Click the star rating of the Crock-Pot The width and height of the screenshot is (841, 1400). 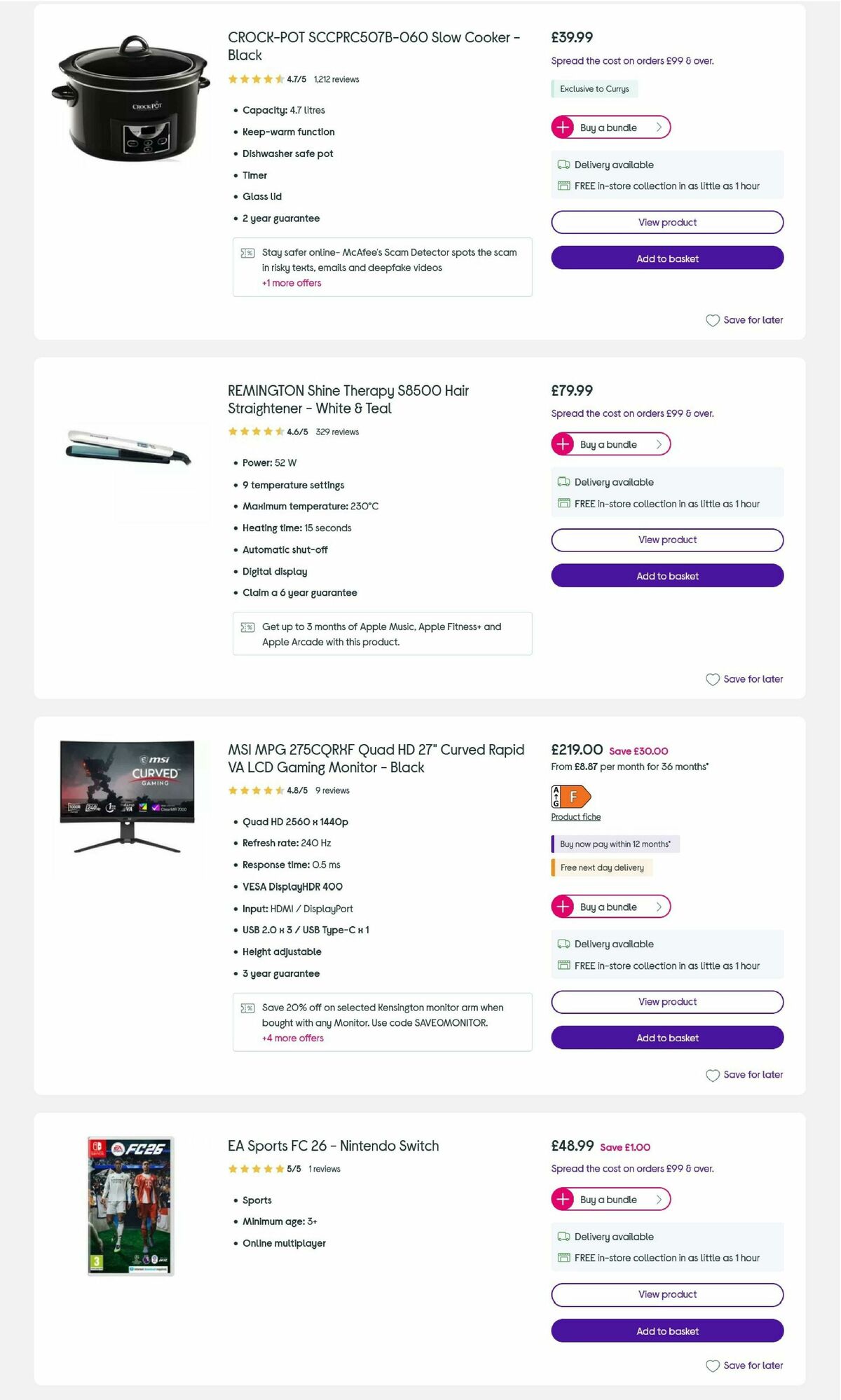(254, 79)
